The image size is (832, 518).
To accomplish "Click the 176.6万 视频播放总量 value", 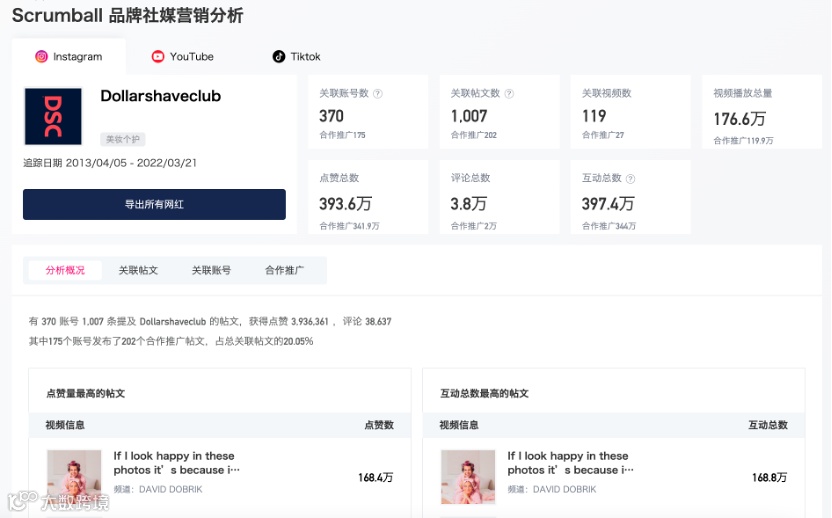I will pyautogui.click(x=739, y=119).
